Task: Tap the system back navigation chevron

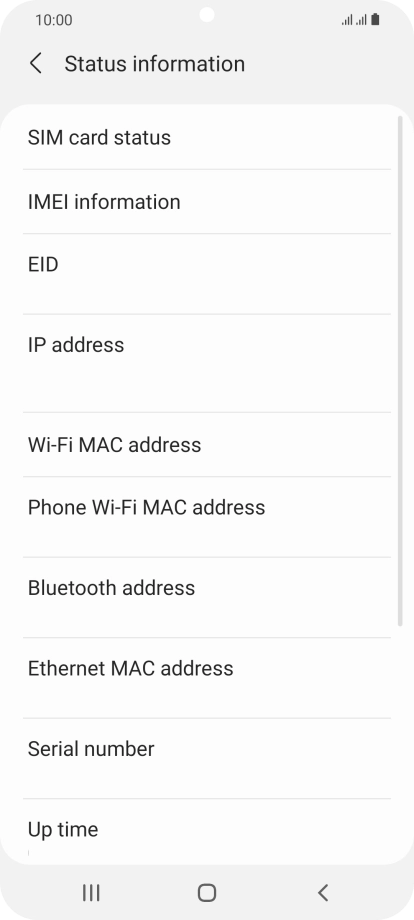Action: tap(323, 892)
